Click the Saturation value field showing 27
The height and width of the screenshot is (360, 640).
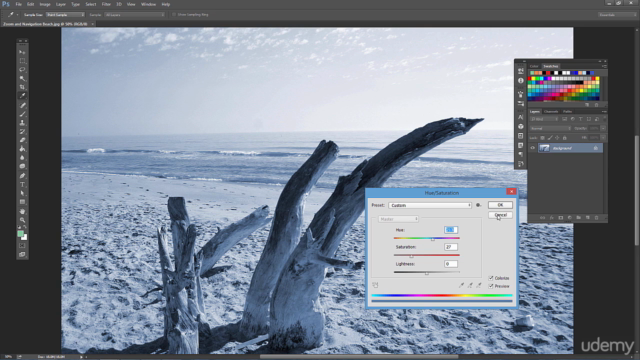[451, 247]
